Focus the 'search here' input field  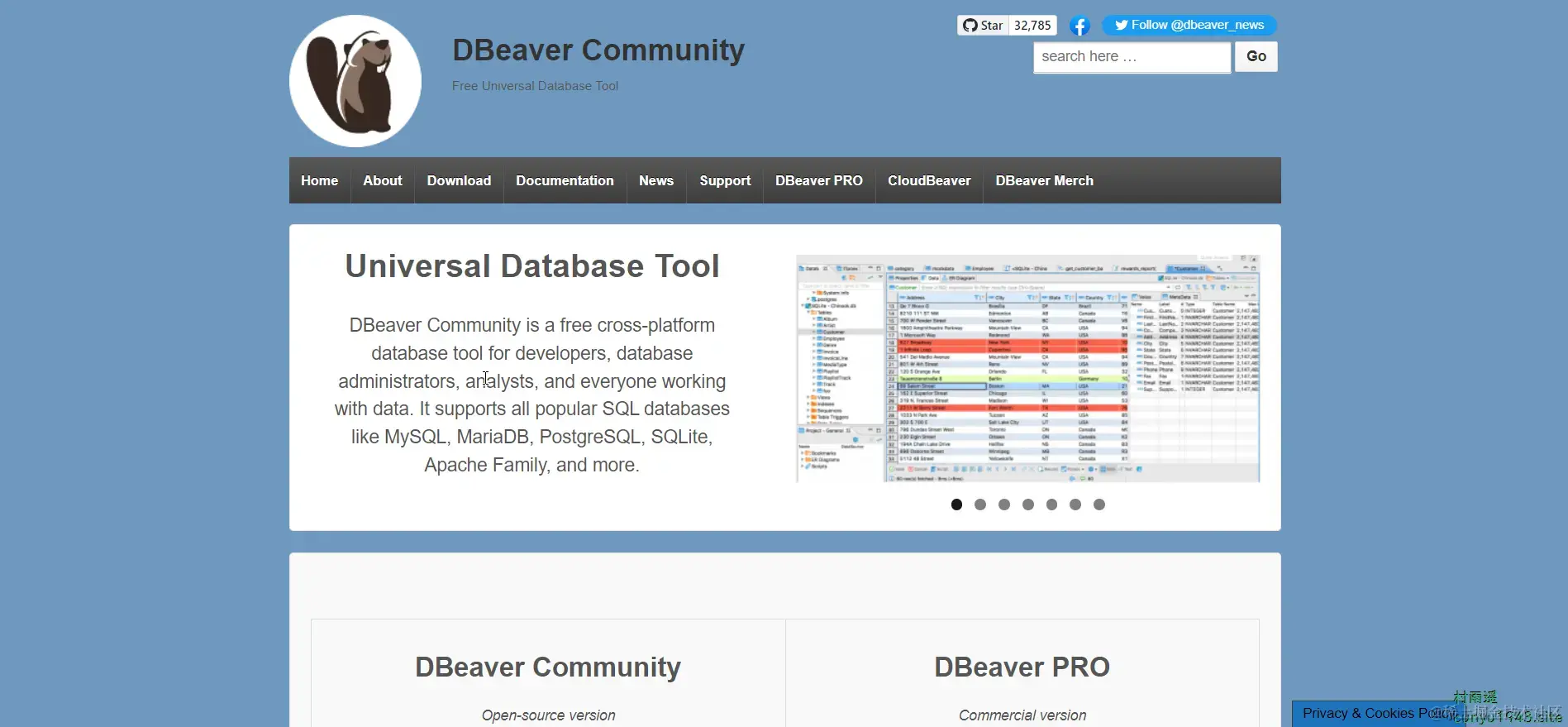(x=1132, y=56)
